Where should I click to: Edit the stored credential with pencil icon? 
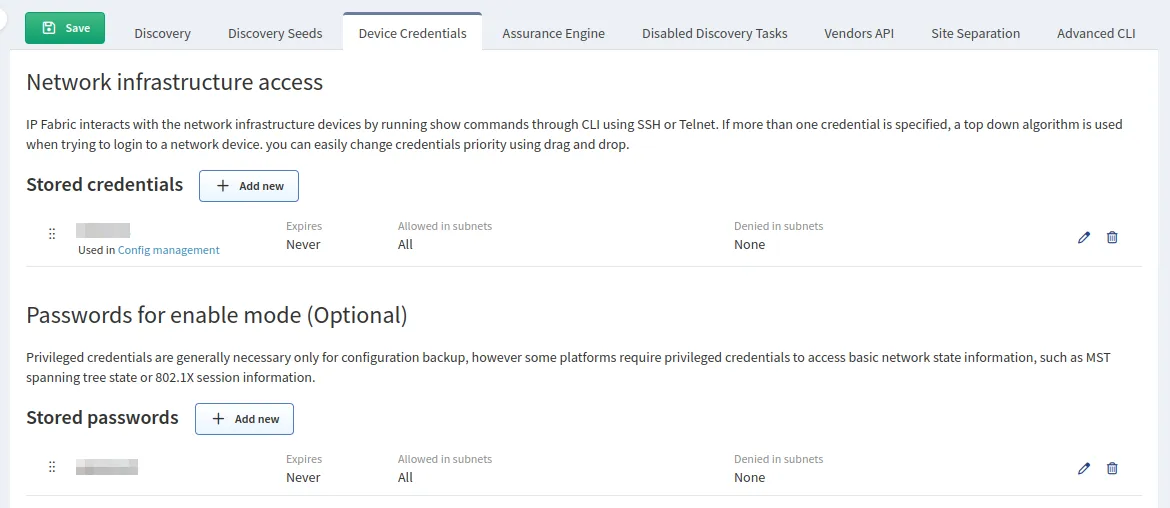pyautogui.click(x=1084, y=238)
